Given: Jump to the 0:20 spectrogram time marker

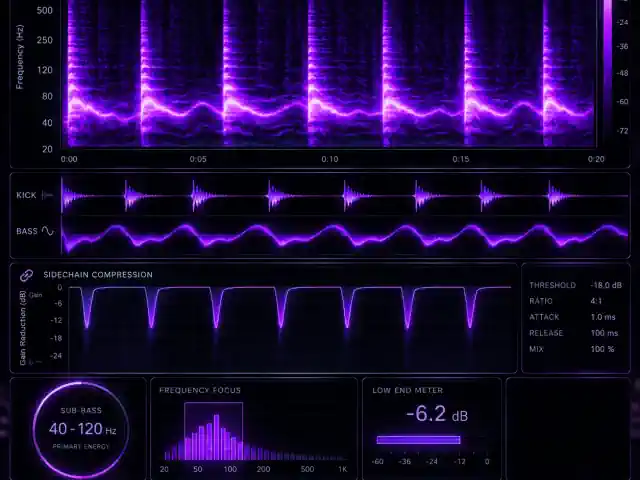Looking at the screenshot, I should (596, 159).
